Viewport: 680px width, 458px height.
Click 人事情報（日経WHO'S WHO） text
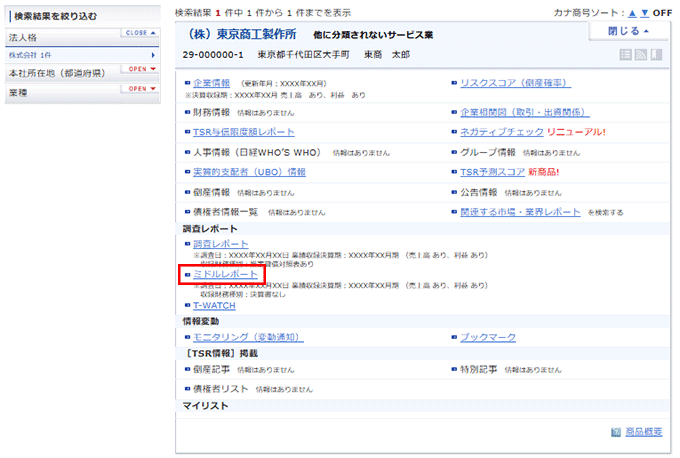pos(257,152)
